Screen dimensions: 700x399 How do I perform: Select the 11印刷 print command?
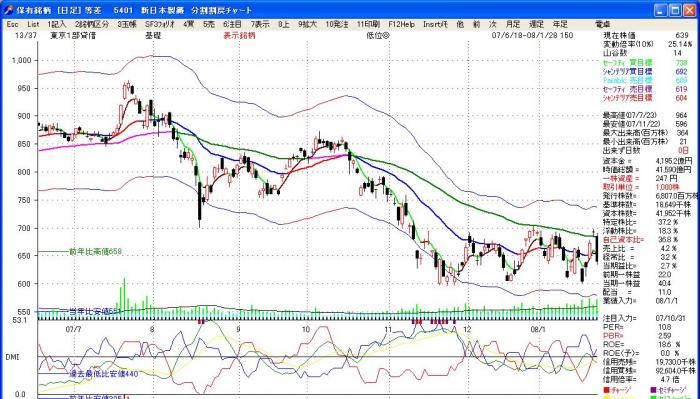tap(369, 24)
